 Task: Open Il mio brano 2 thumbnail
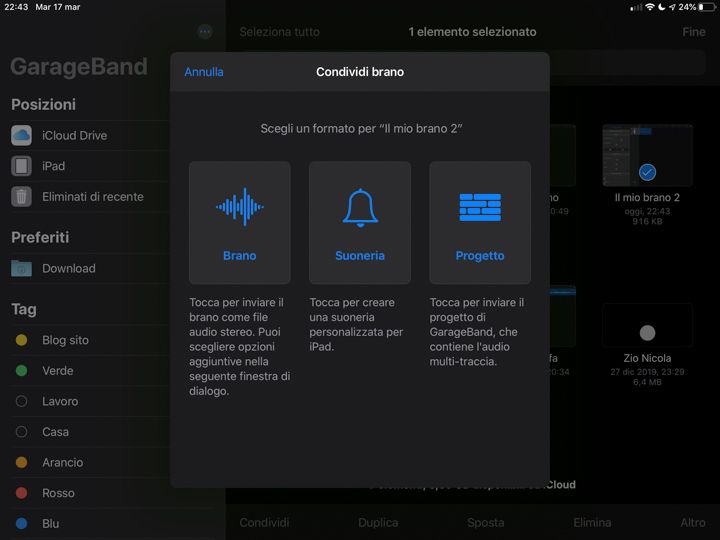coord(647,155)
